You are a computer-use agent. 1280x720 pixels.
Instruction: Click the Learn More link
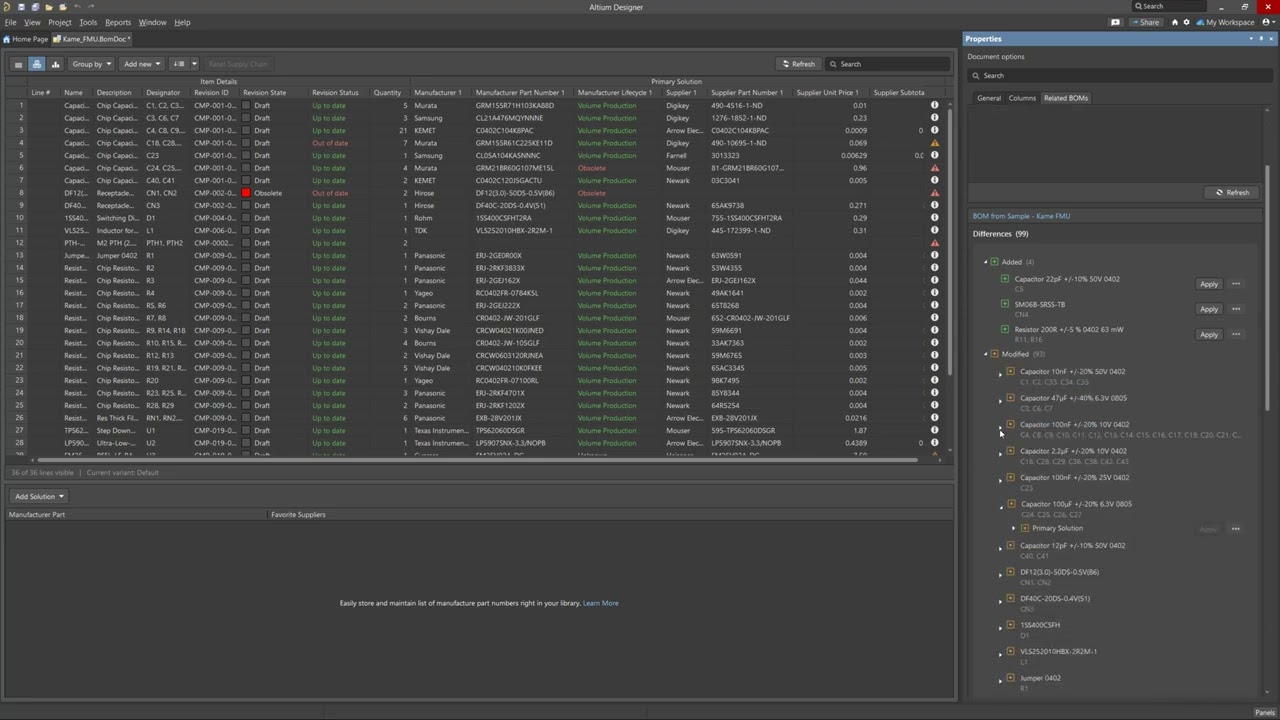click(x=601, y=603)
